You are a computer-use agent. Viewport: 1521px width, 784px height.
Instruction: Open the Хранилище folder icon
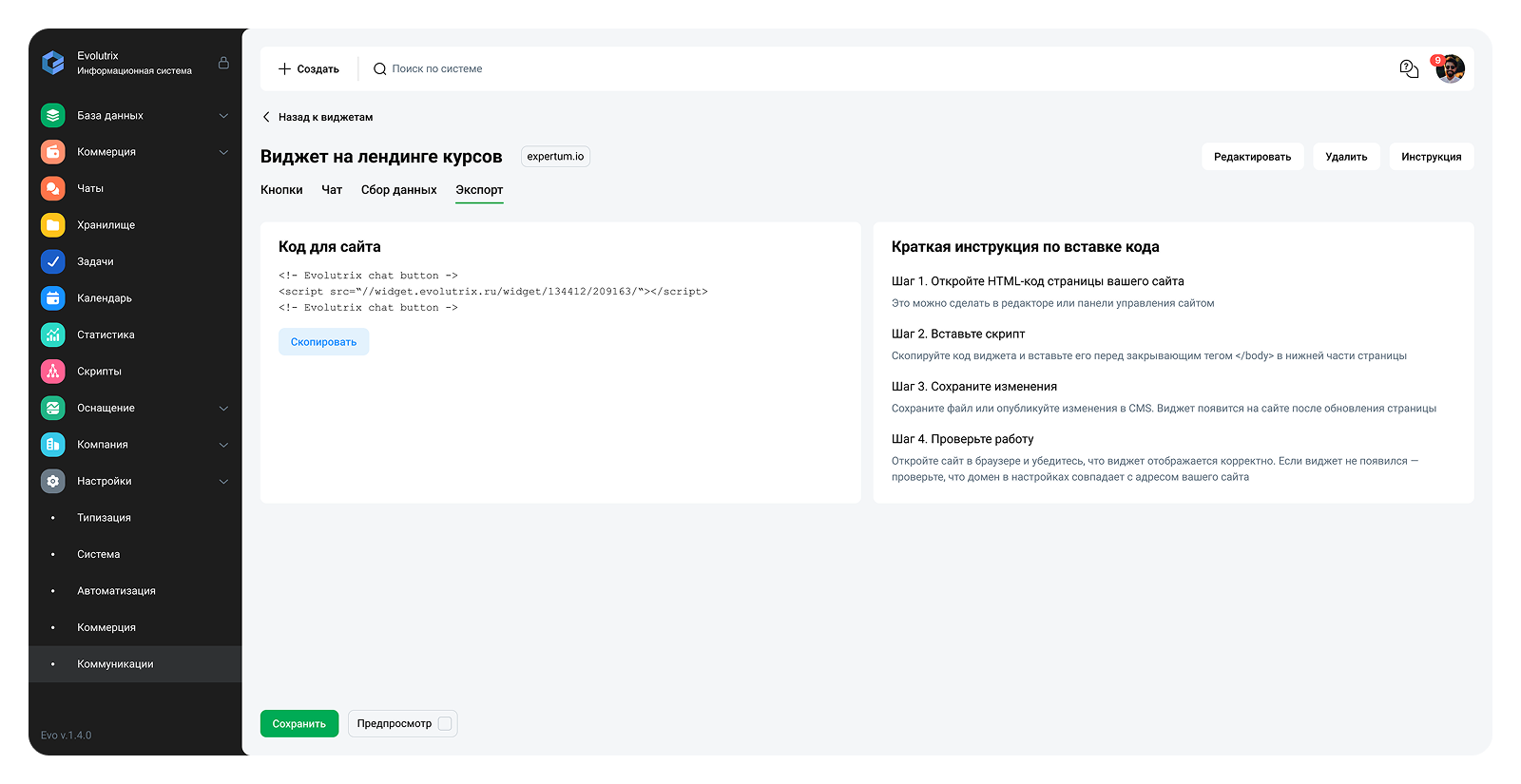tap(53, 225)
